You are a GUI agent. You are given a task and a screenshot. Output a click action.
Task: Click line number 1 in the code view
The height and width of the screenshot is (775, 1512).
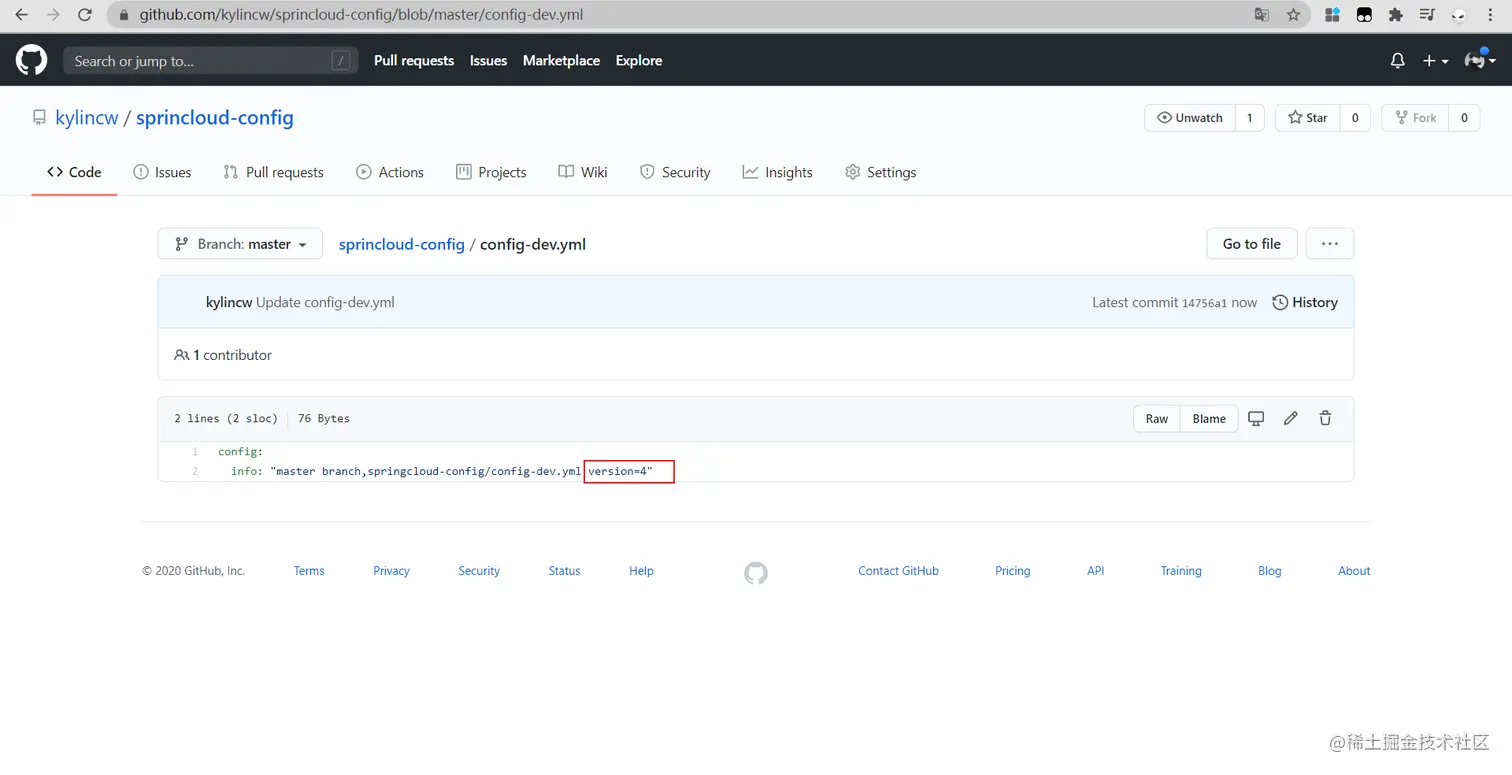(194, 452)
